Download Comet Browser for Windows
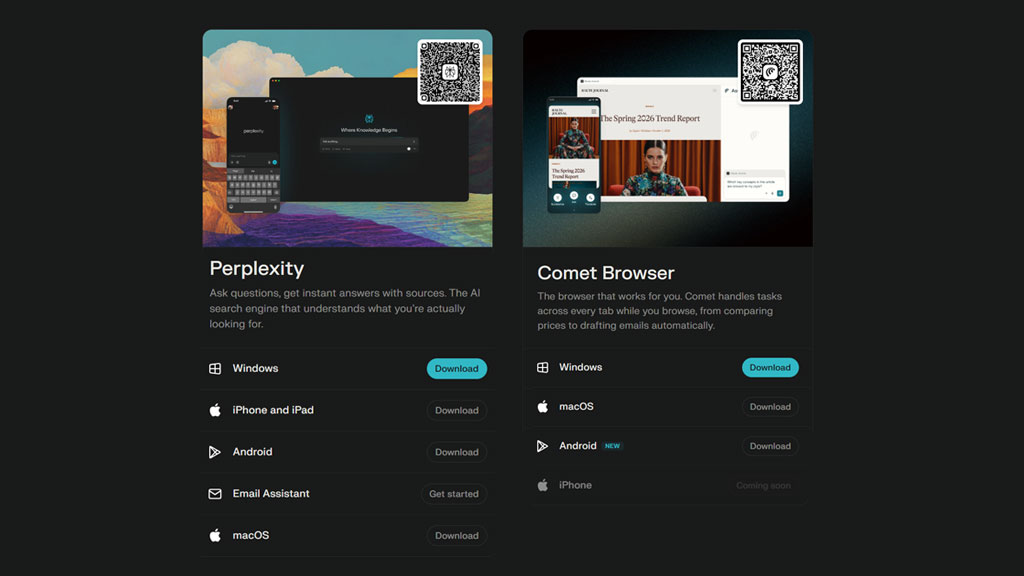Image resolution: width=1024 pixels, height=576 pixels. coord(770,368)
